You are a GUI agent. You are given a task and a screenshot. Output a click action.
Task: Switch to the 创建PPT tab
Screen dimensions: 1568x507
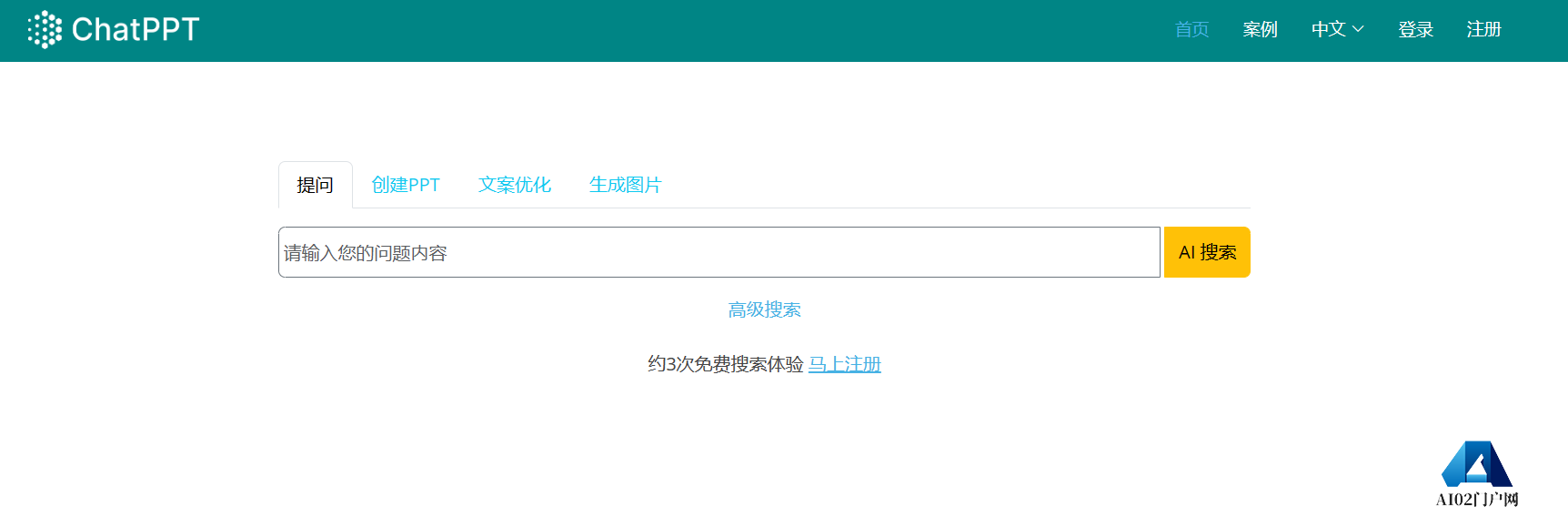(406, 185)
